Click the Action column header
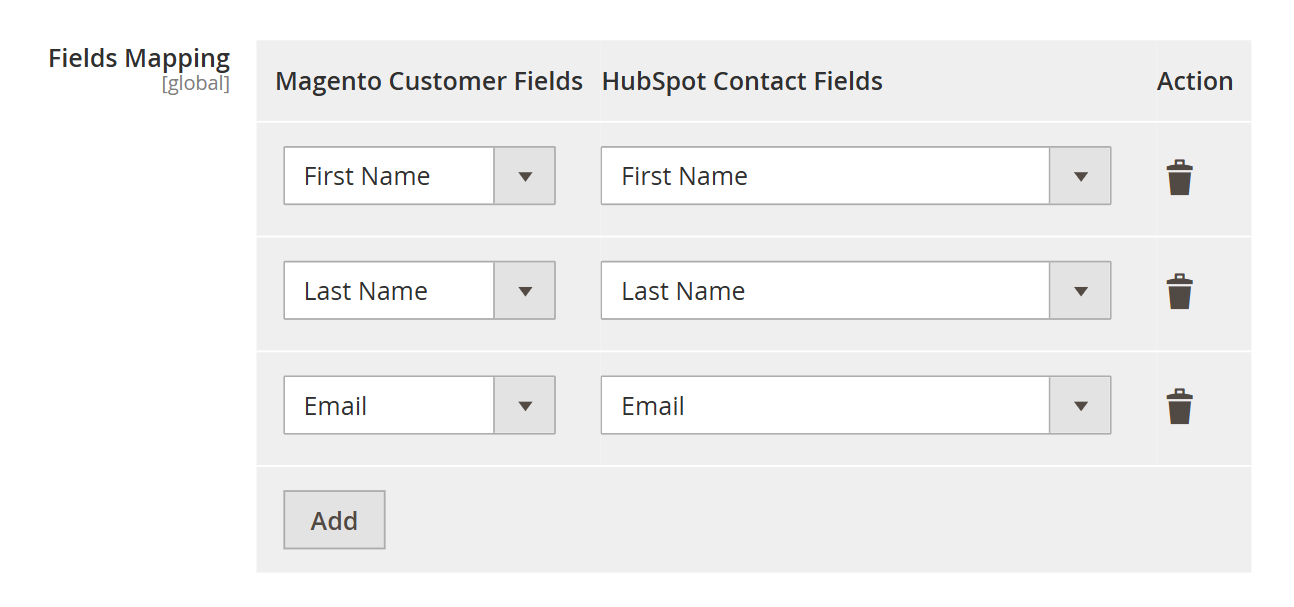This screenshot has width=1294, height=607. (x=1195, y=81)
